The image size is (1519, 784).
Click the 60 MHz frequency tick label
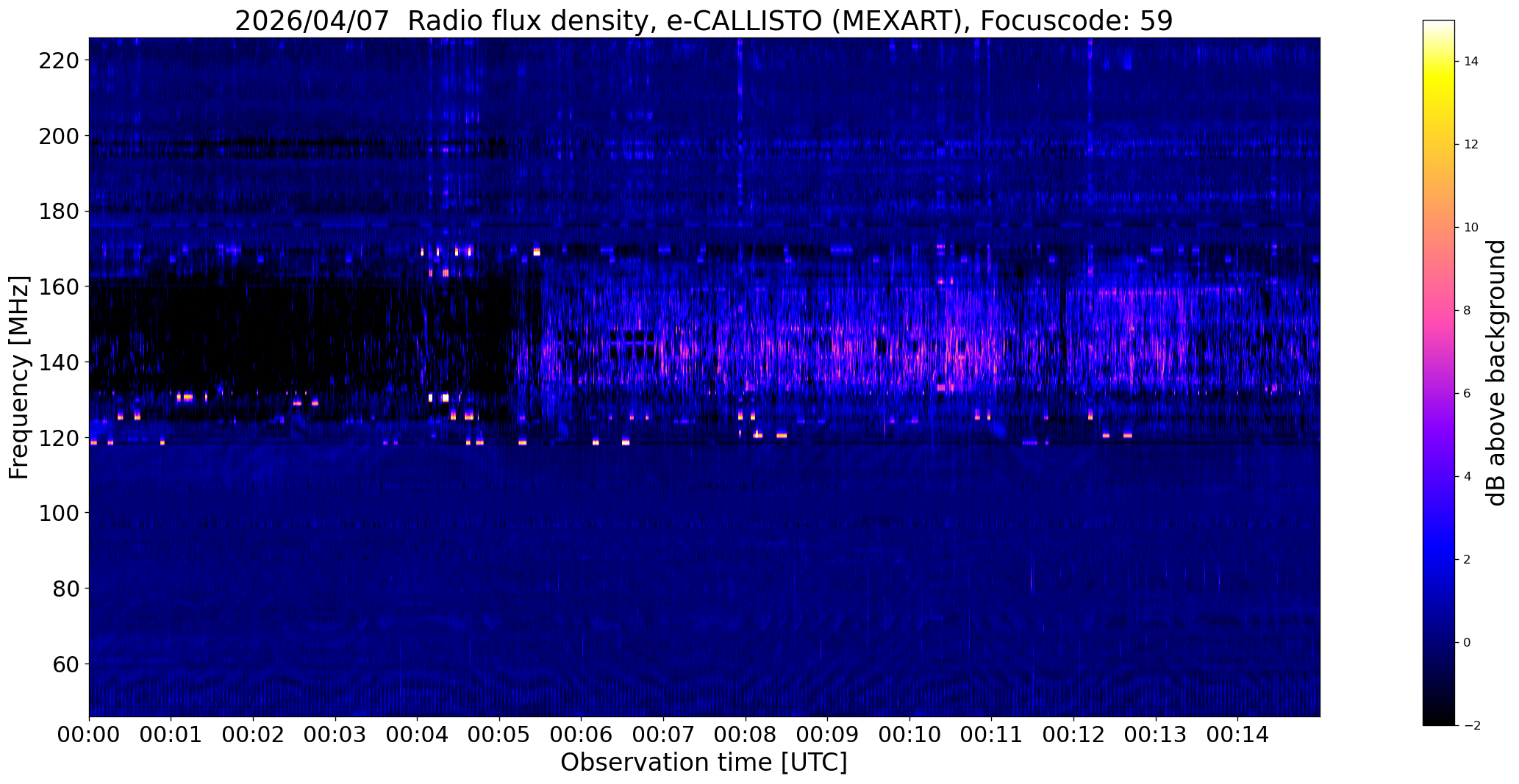pos(64,664)
